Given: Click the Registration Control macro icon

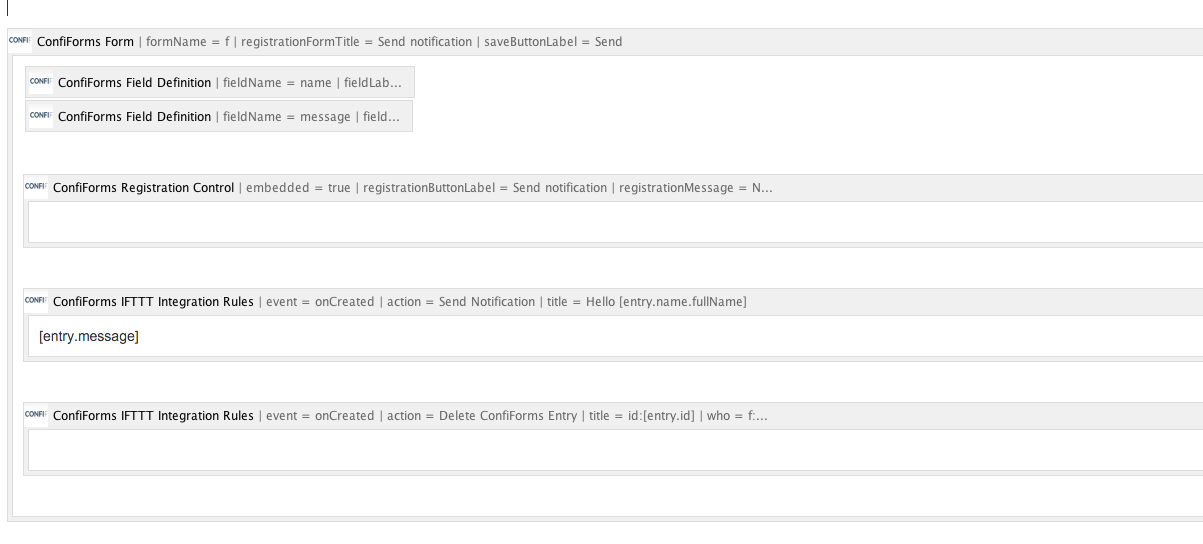Looking at the screenshot, I should pyautogui.click(x=35, y=187).
